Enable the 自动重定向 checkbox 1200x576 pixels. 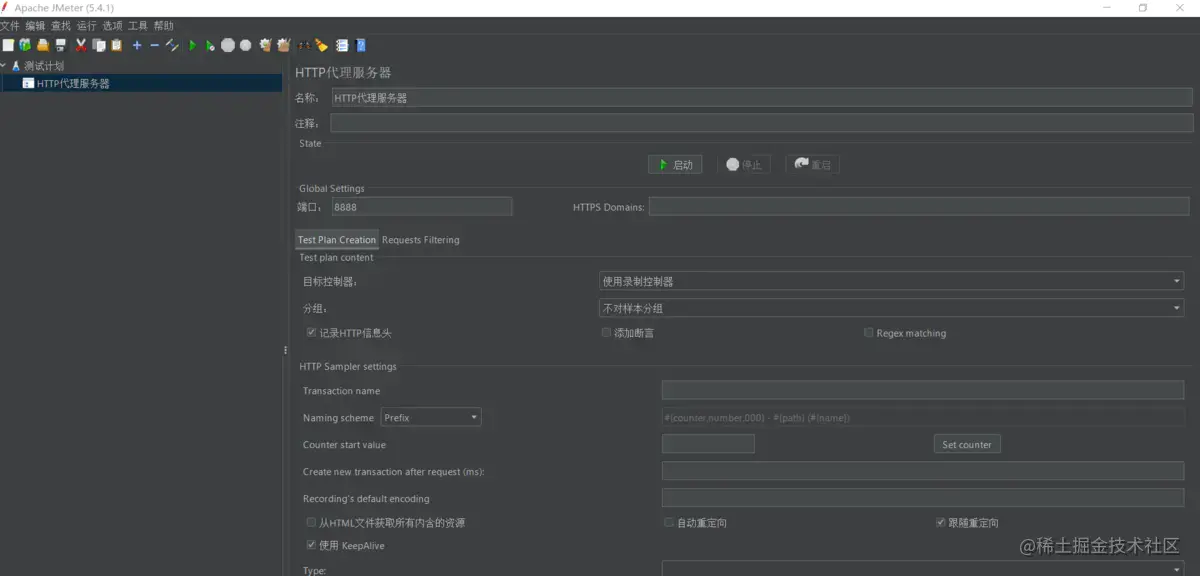[669, 522]
